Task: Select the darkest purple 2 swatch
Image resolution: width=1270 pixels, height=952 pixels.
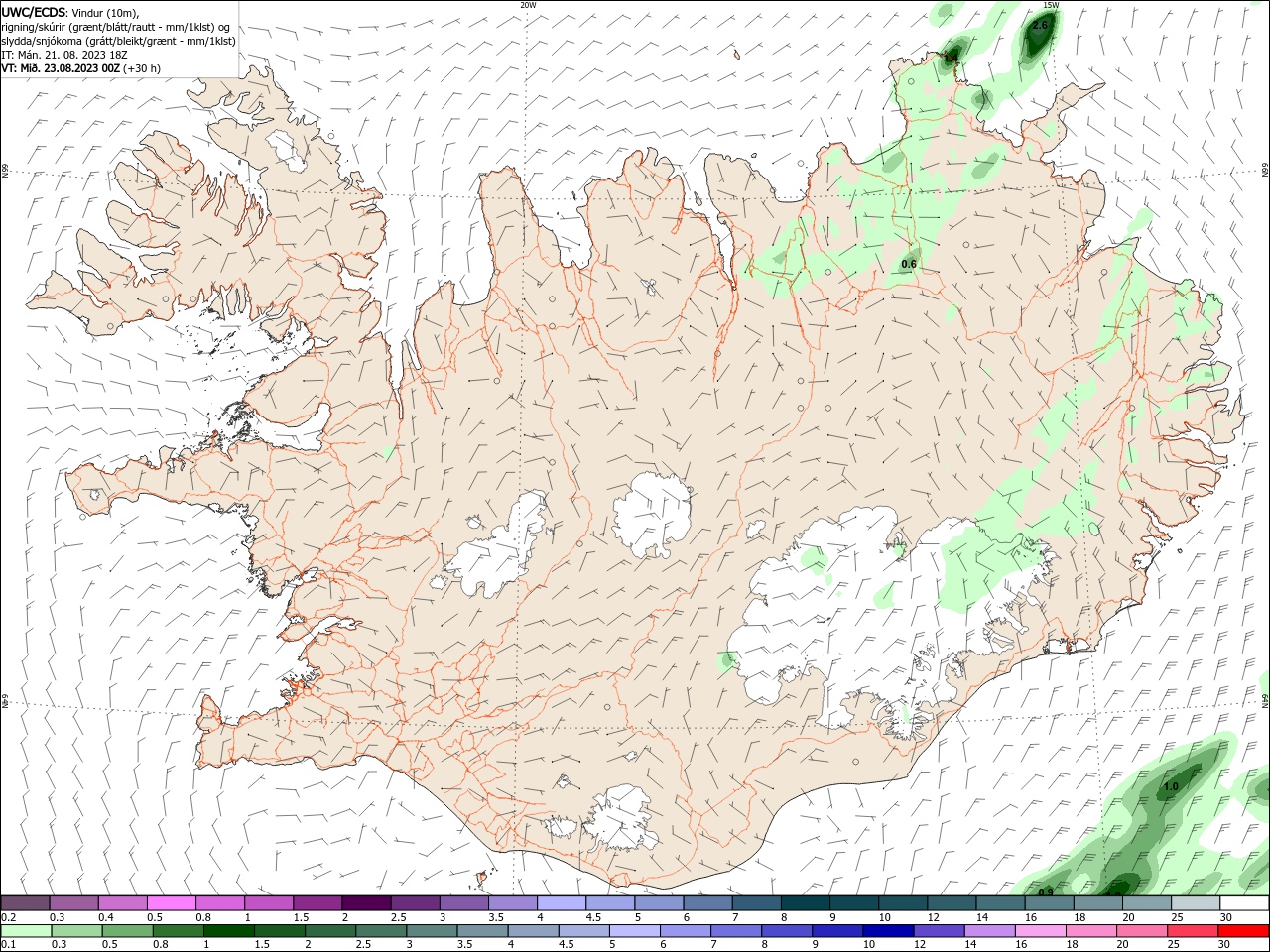Action: coord(365,902)
